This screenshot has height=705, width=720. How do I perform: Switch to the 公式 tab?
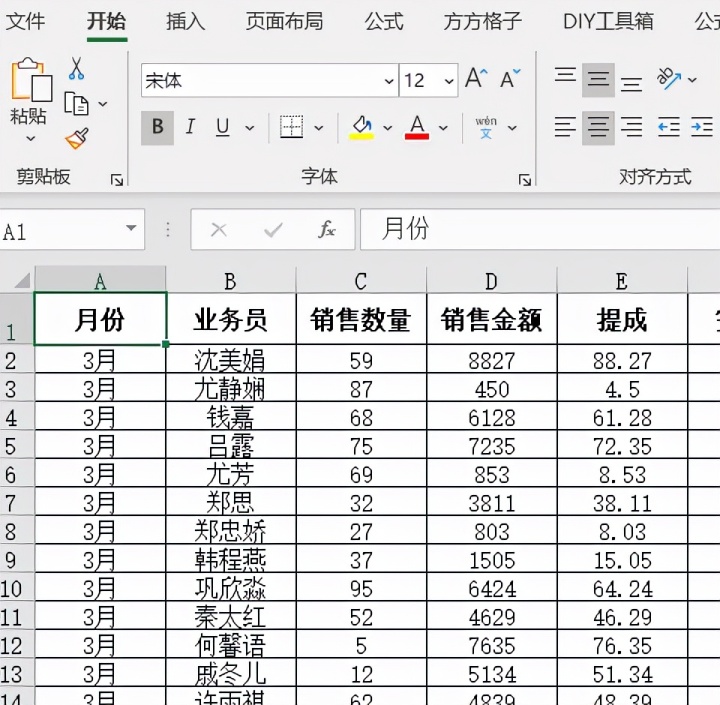click(x=384, y=21)
